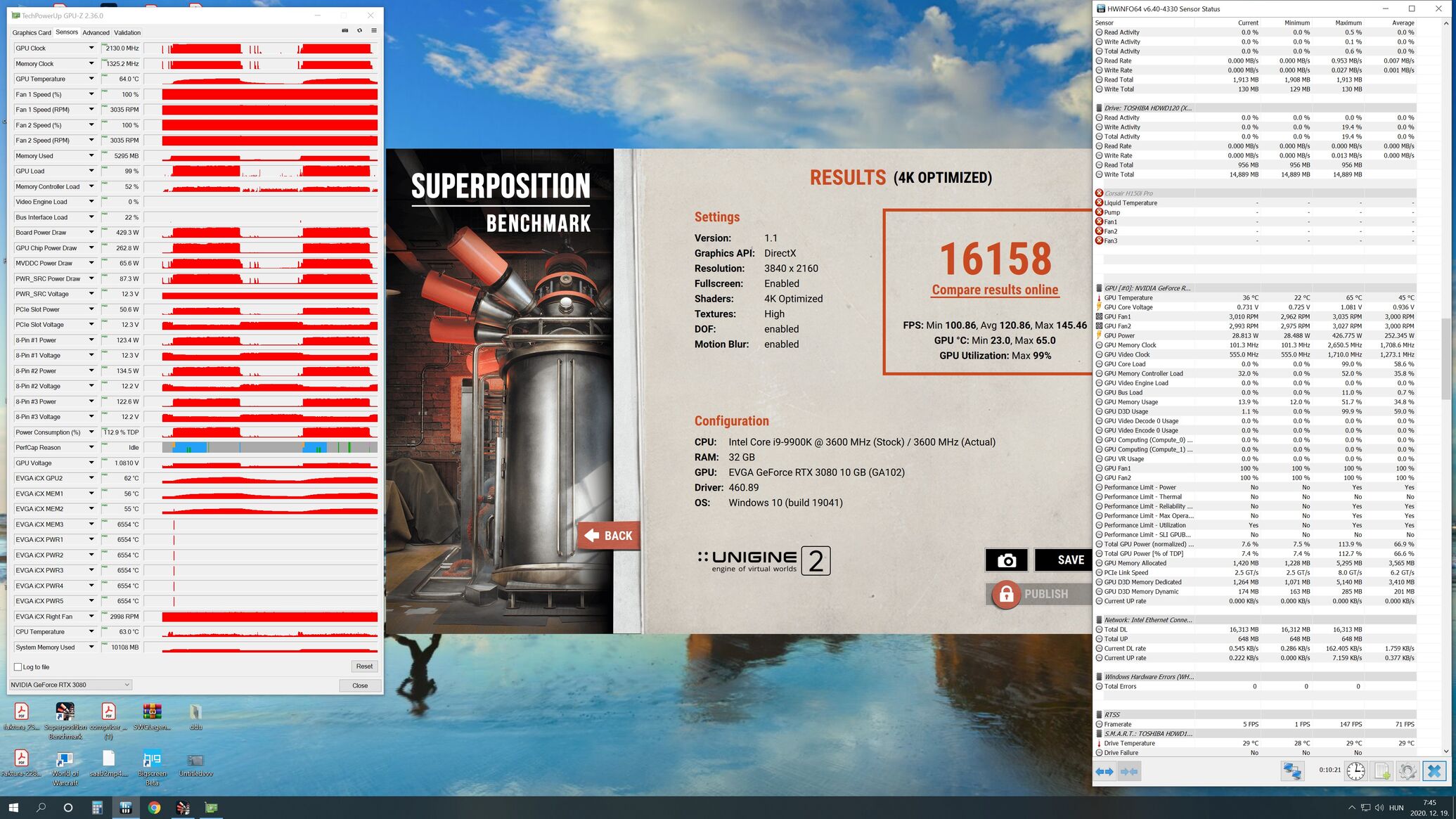
Task: Open the Memory Clock sensor dropdown
Action: [91, 63]
